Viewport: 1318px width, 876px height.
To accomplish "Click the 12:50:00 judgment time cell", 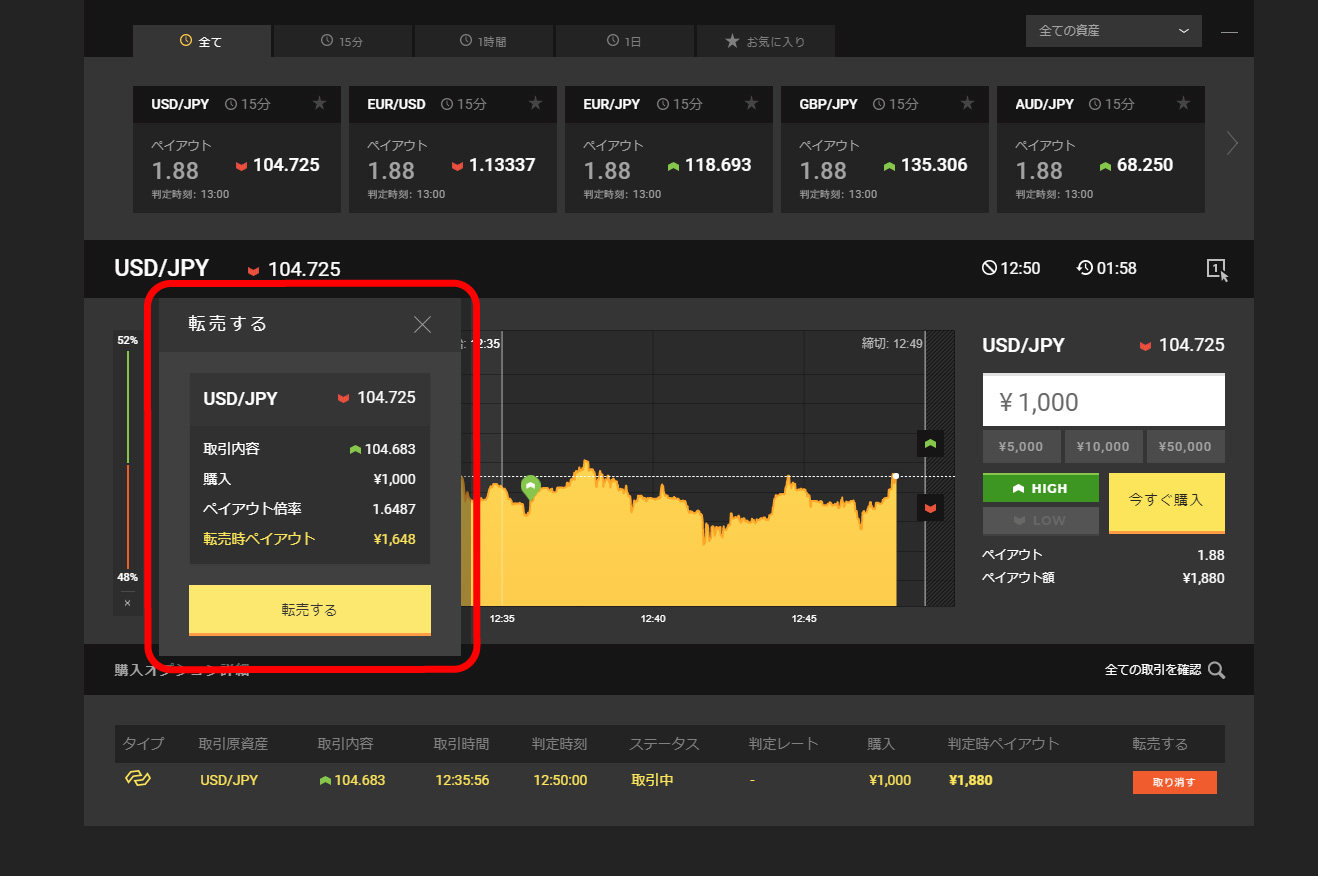I will (x=560, y=780).
